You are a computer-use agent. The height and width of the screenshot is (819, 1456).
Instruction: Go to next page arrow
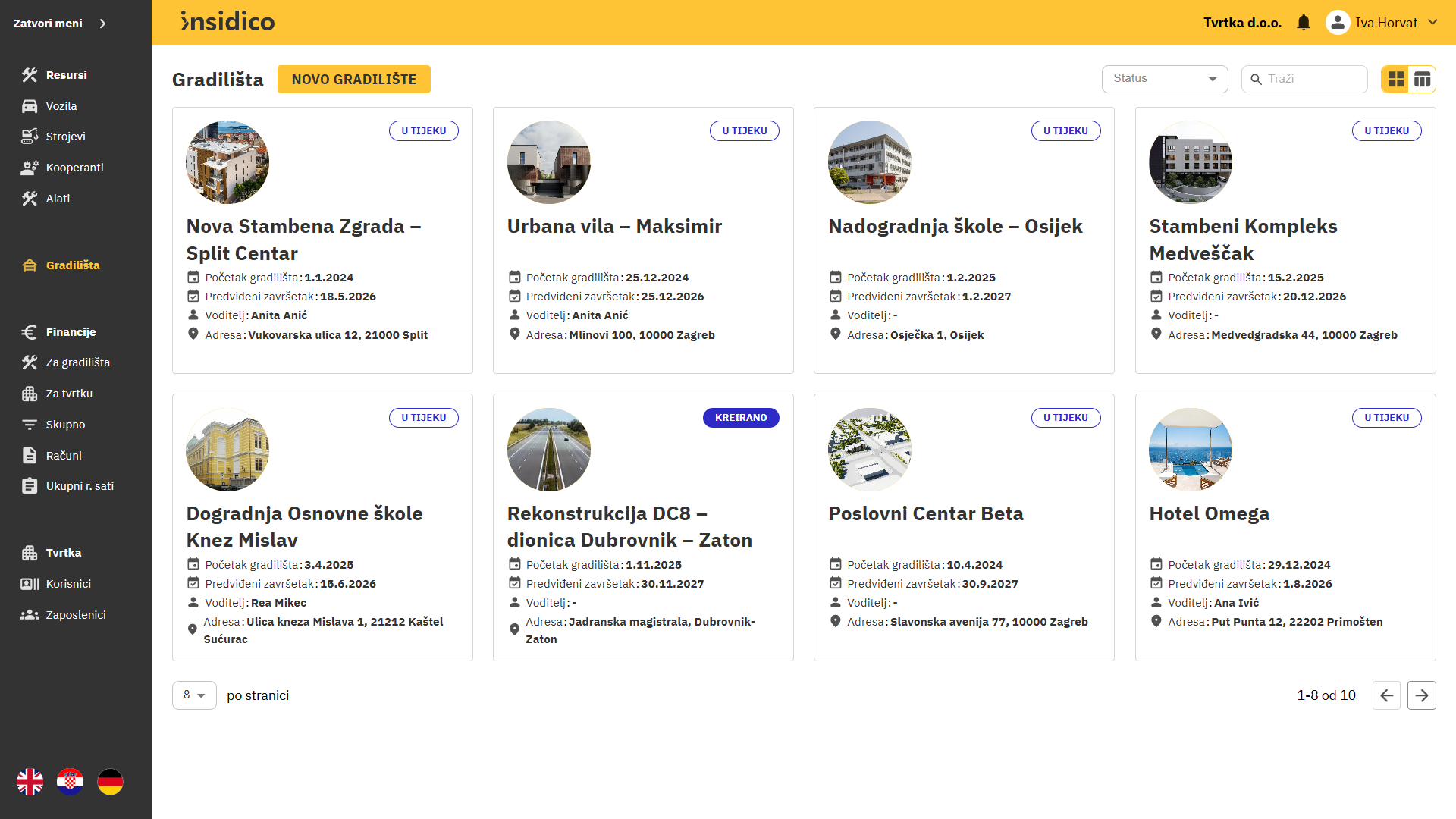[x=1421, y=695]
